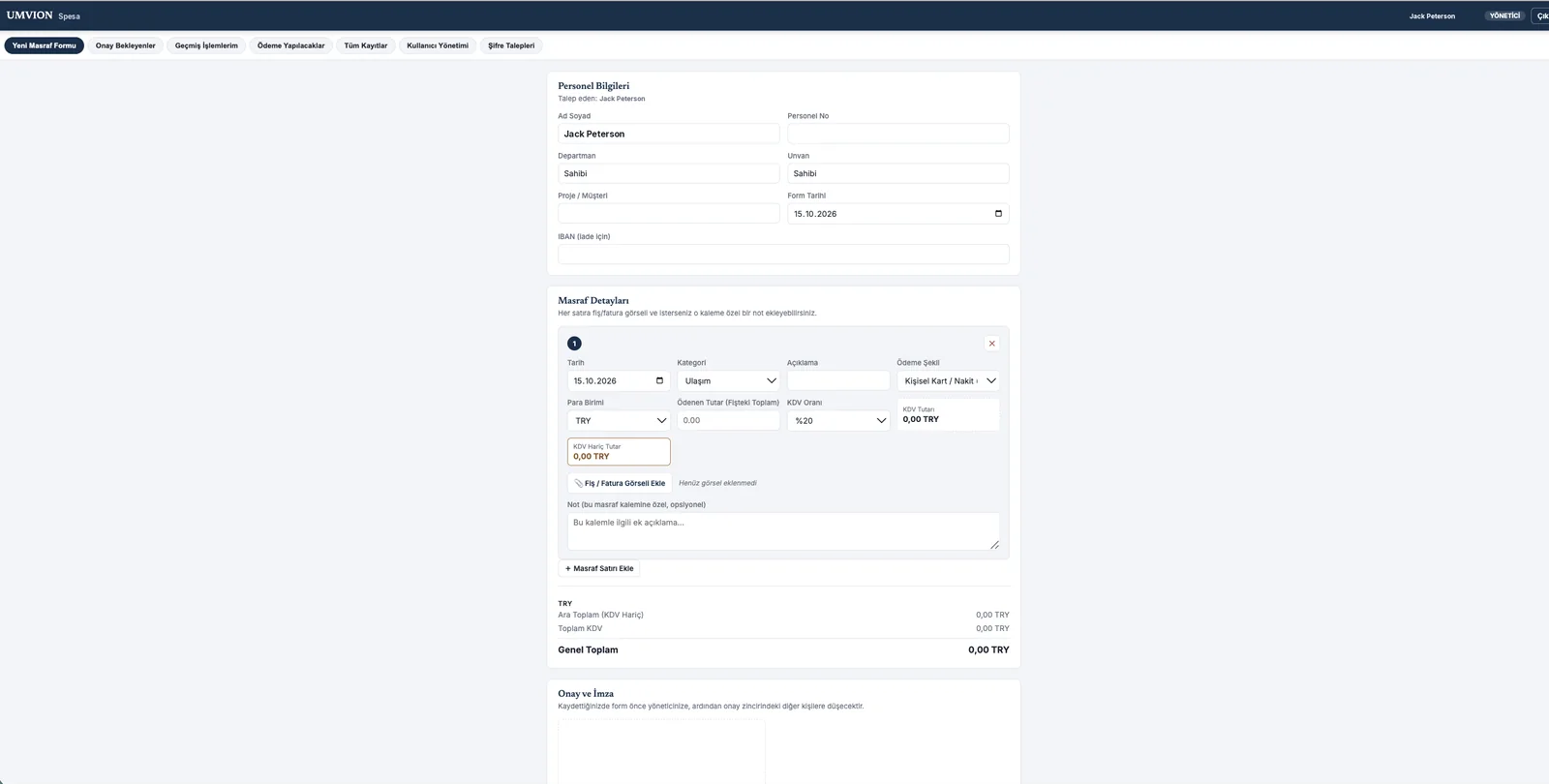The image size is (1549, 784).
Task: Open the Ödeme Şekli dropdown
Action: [948, 380]
